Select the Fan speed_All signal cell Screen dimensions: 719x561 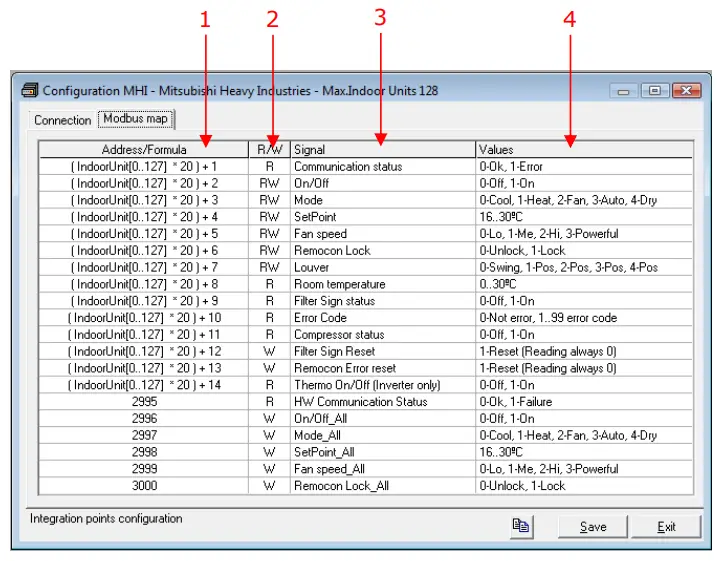pos(383,469)
